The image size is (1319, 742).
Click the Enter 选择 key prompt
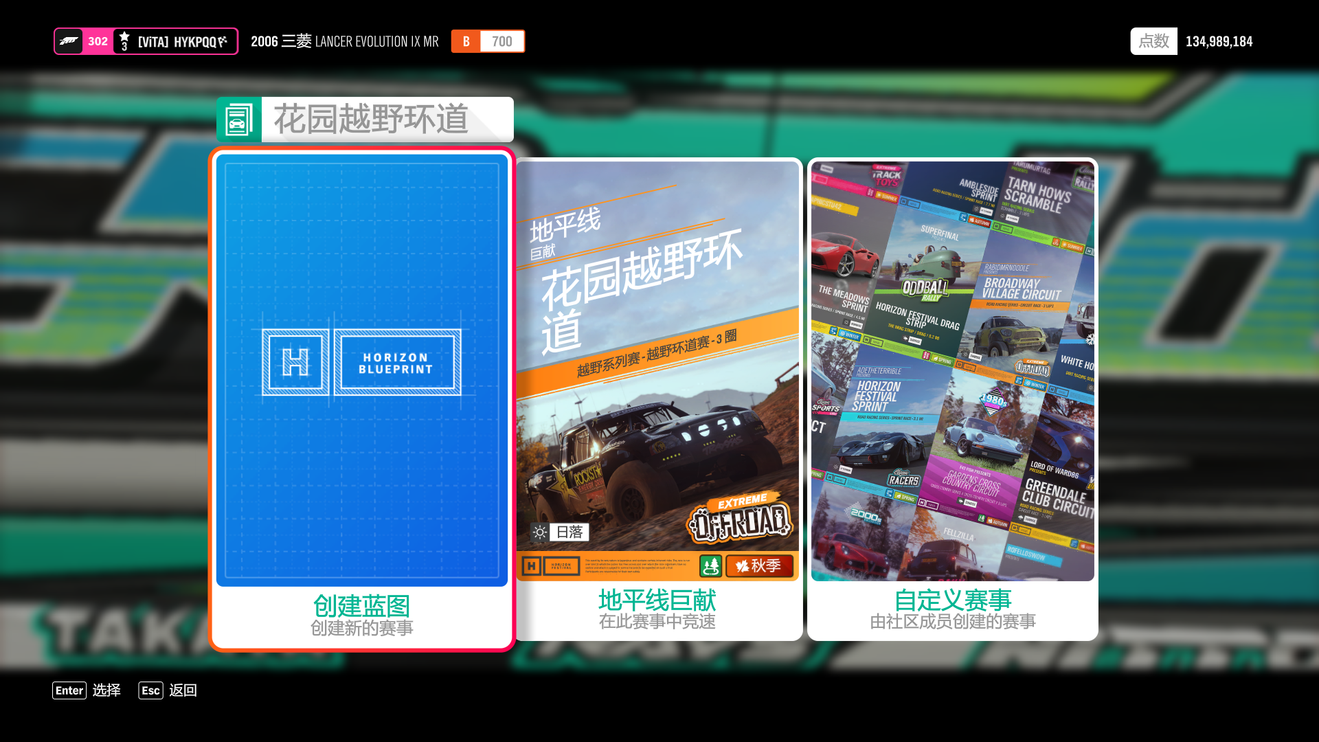[86, 690]
